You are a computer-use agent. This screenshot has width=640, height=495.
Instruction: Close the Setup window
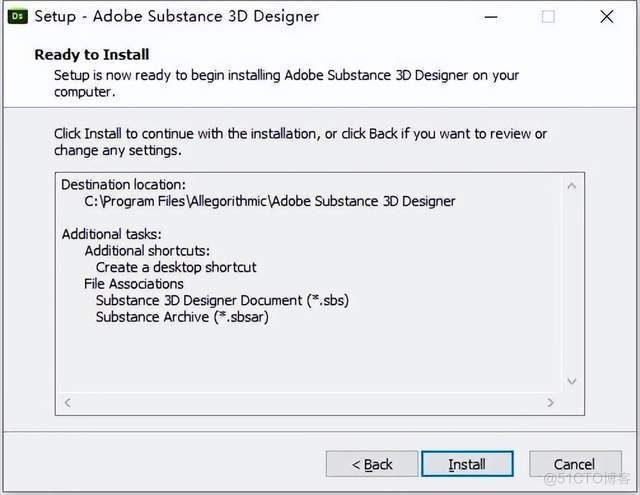tap(607, 17)
